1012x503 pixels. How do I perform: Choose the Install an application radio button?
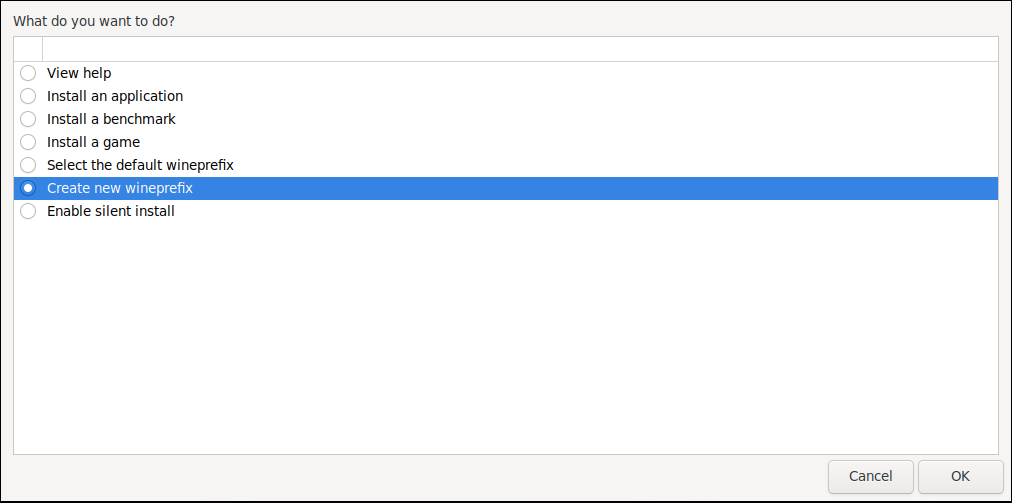(28, 96)
